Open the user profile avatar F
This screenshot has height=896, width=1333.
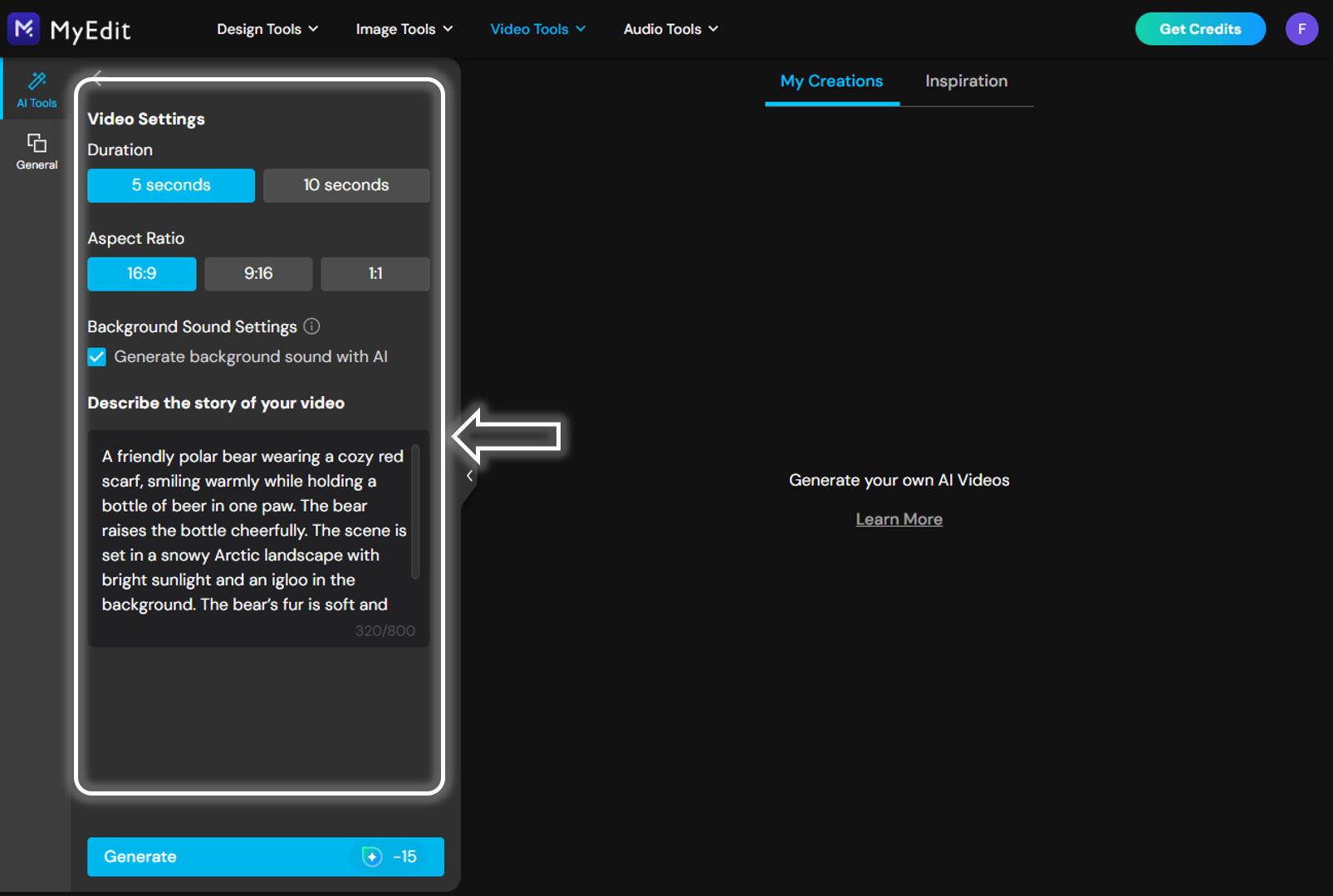tap(1301, 29)
